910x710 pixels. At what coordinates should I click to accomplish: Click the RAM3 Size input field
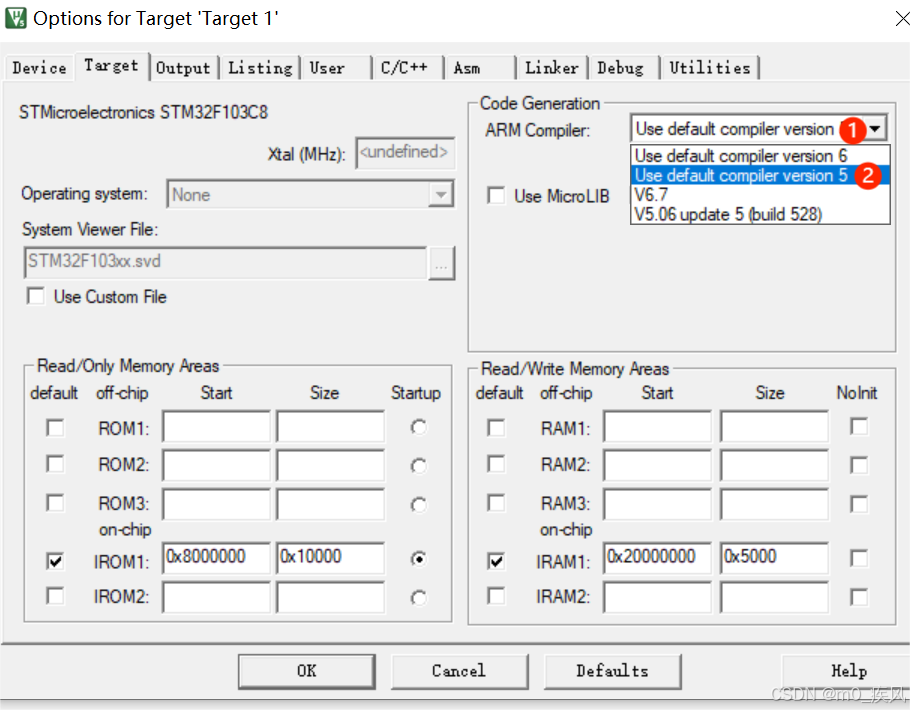click(774, 503)
